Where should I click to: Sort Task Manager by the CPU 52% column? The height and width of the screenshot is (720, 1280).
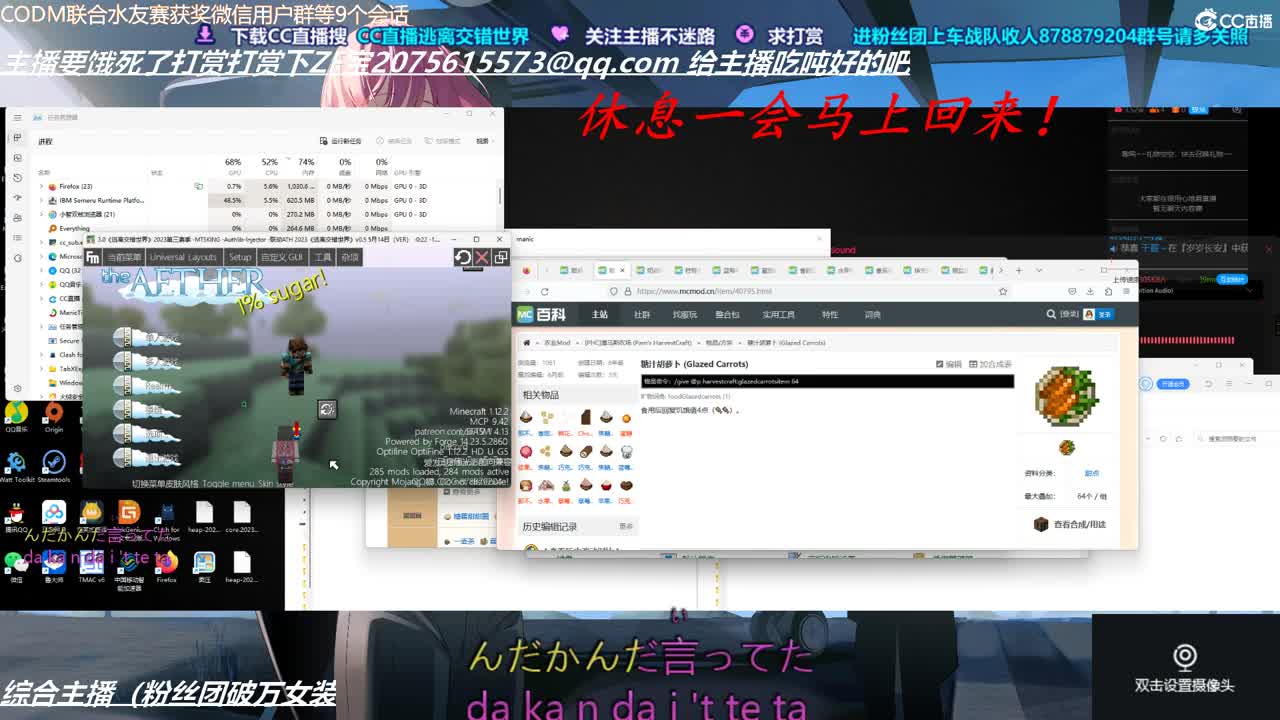point(270,166)
